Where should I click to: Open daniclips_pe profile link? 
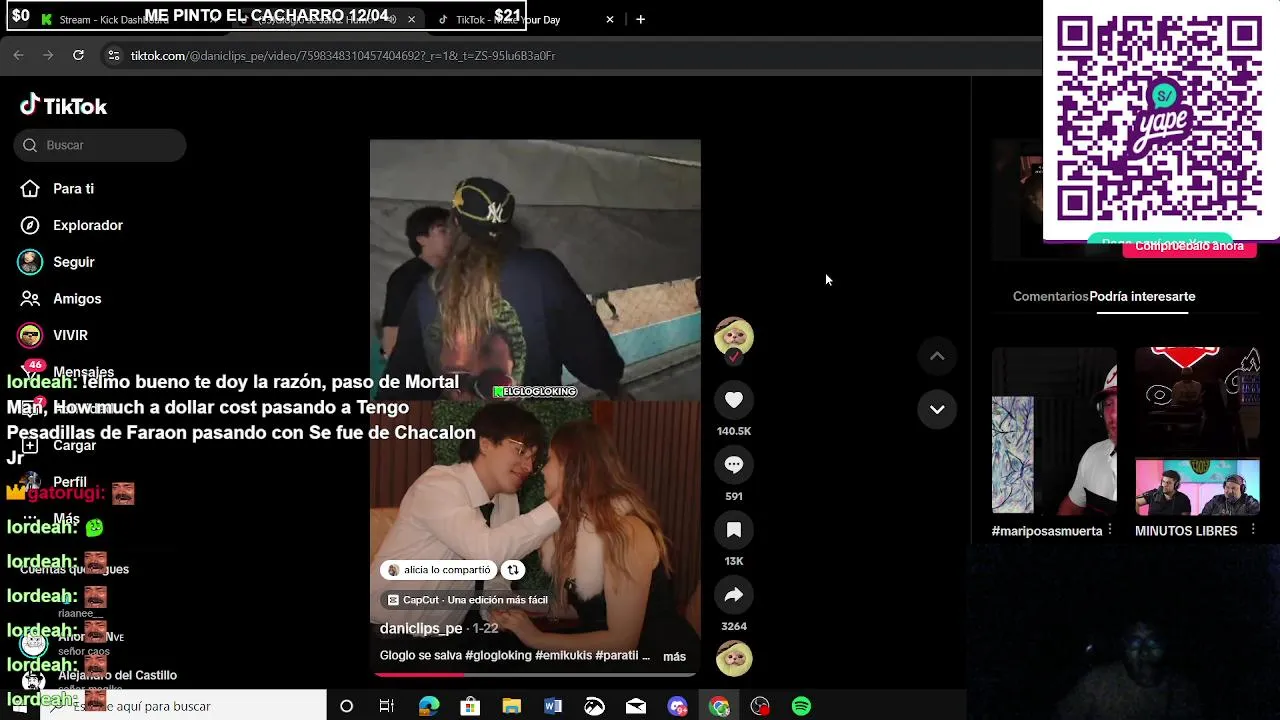click(421, 629)
